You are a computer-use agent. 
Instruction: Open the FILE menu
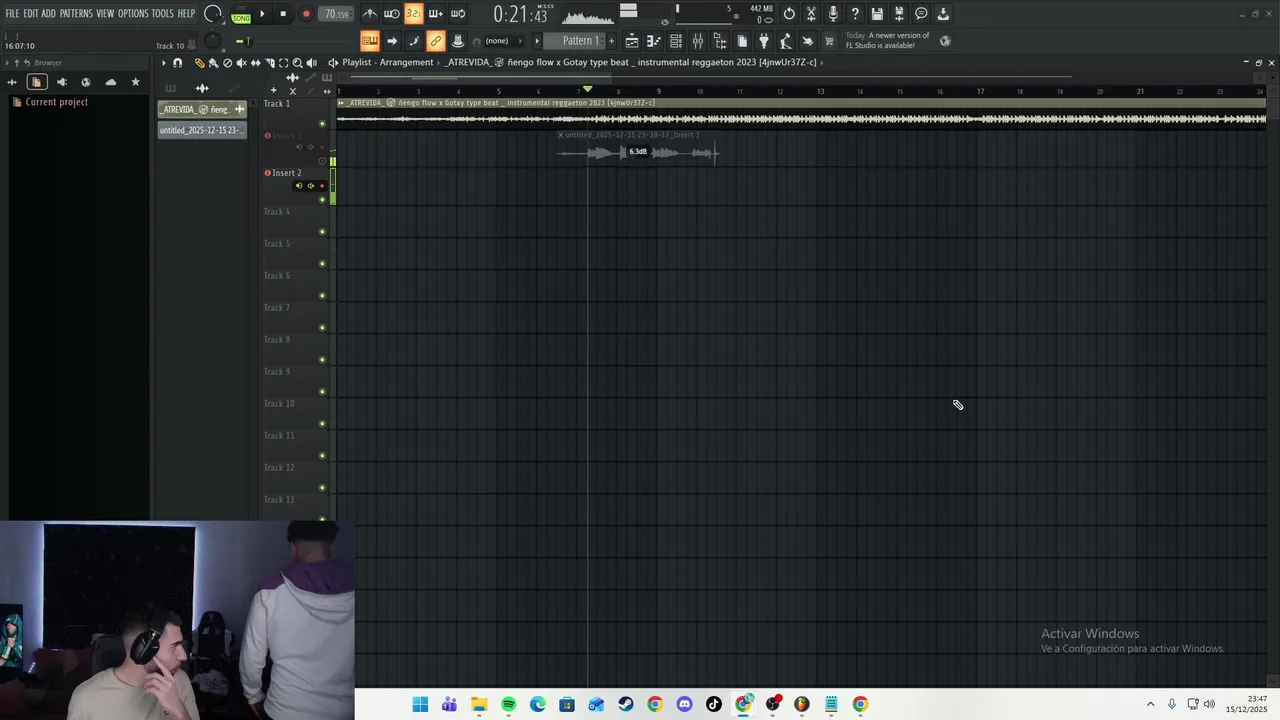click(x=12, y=14)
